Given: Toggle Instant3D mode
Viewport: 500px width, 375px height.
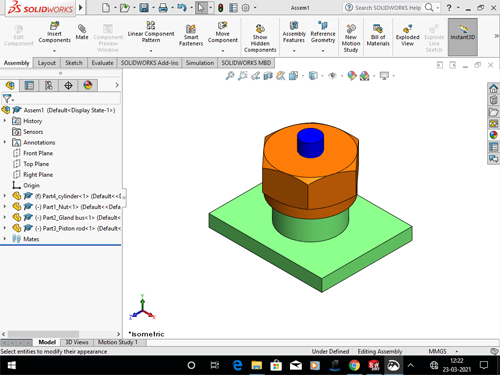Looking at the screenshot, I should click(x=463, y=37).
